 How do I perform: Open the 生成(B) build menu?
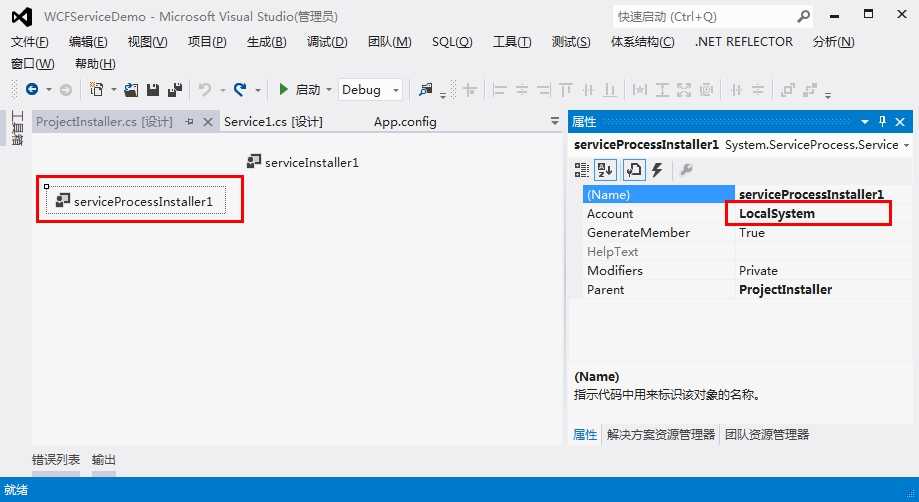click(267, 42)
